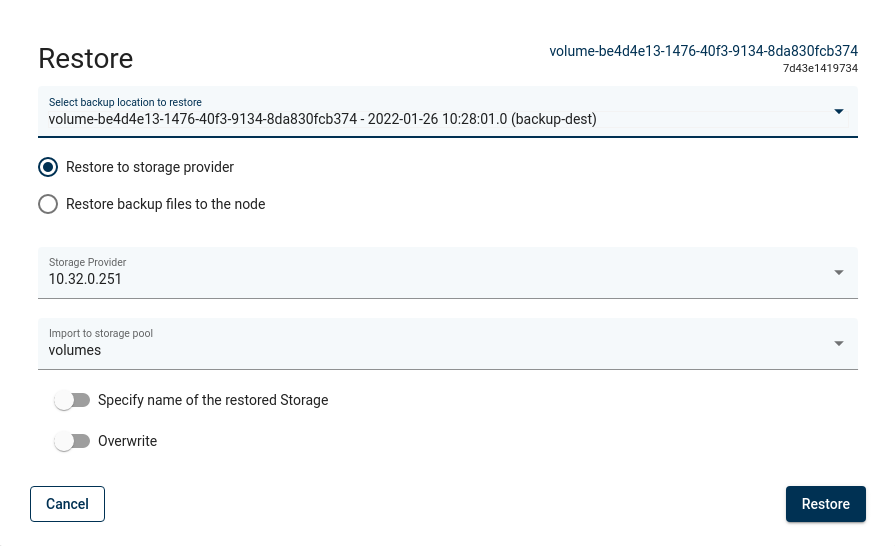
Task: Expand the backup location dropdown arrow
Action: [838, 111]
